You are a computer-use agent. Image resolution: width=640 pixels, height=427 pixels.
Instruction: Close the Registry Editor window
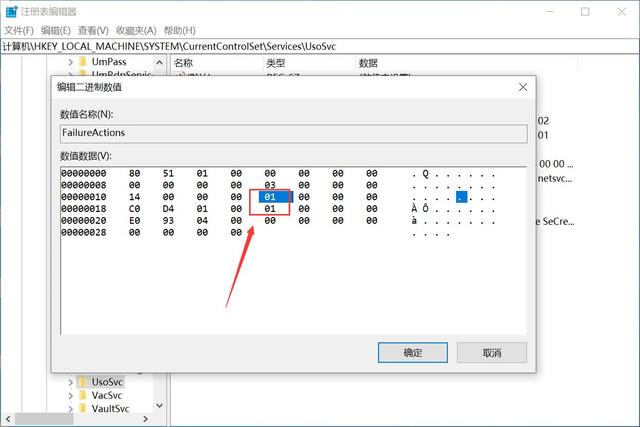621,12
